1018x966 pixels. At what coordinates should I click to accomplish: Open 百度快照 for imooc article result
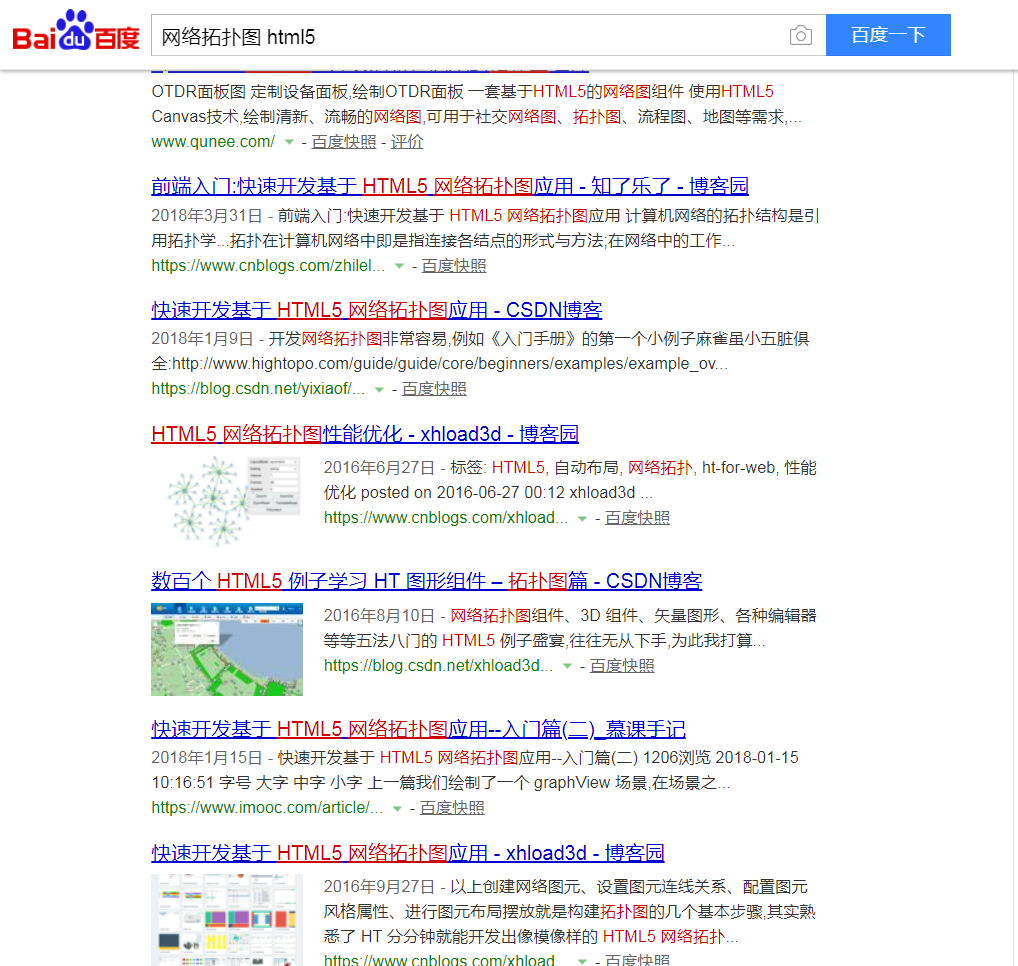click(x=452, y=808)
